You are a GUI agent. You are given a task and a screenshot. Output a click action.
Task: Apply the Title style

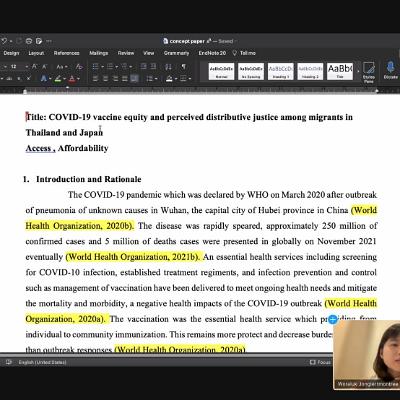pos(340,71)
